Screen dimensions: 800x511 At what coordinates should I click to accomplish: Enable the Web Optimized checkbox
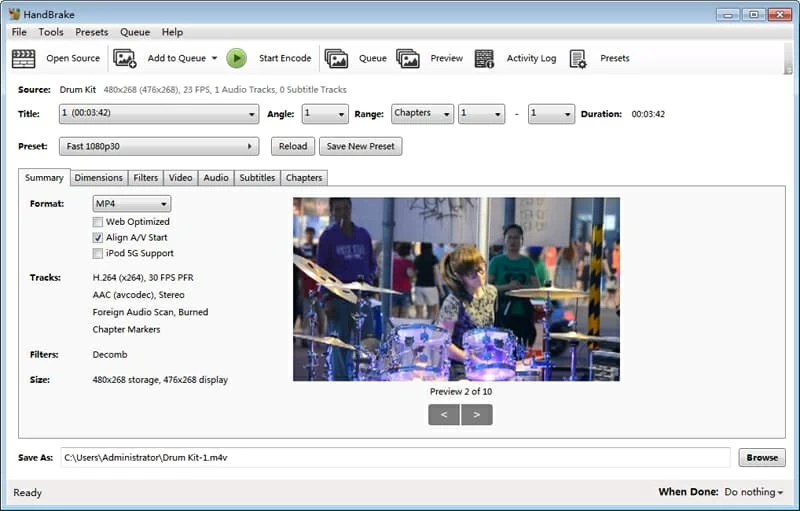tap(98, 222)
